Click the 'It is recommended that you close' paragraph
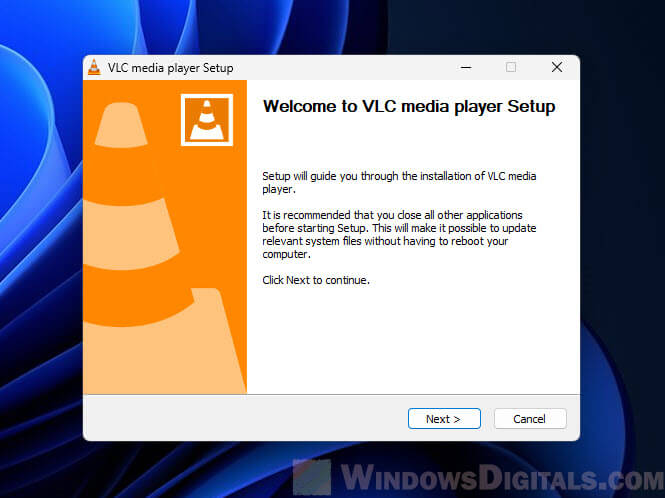This screenshot has width=665, height=498. [399, 235]
